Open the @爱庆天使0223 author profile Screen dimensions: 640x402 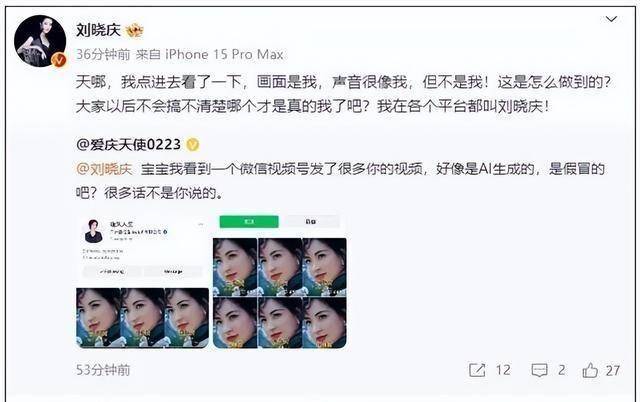tap(128, 144)
